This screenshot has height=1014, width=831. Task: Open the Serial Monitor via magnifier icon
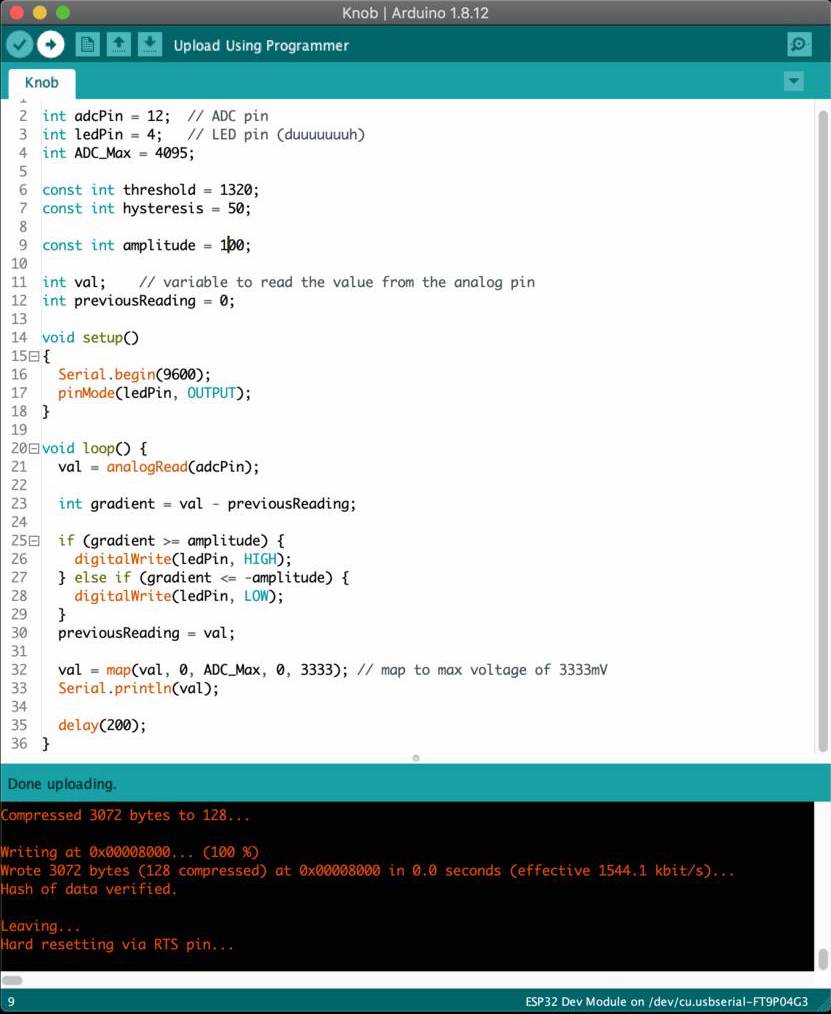click(798, 44)
